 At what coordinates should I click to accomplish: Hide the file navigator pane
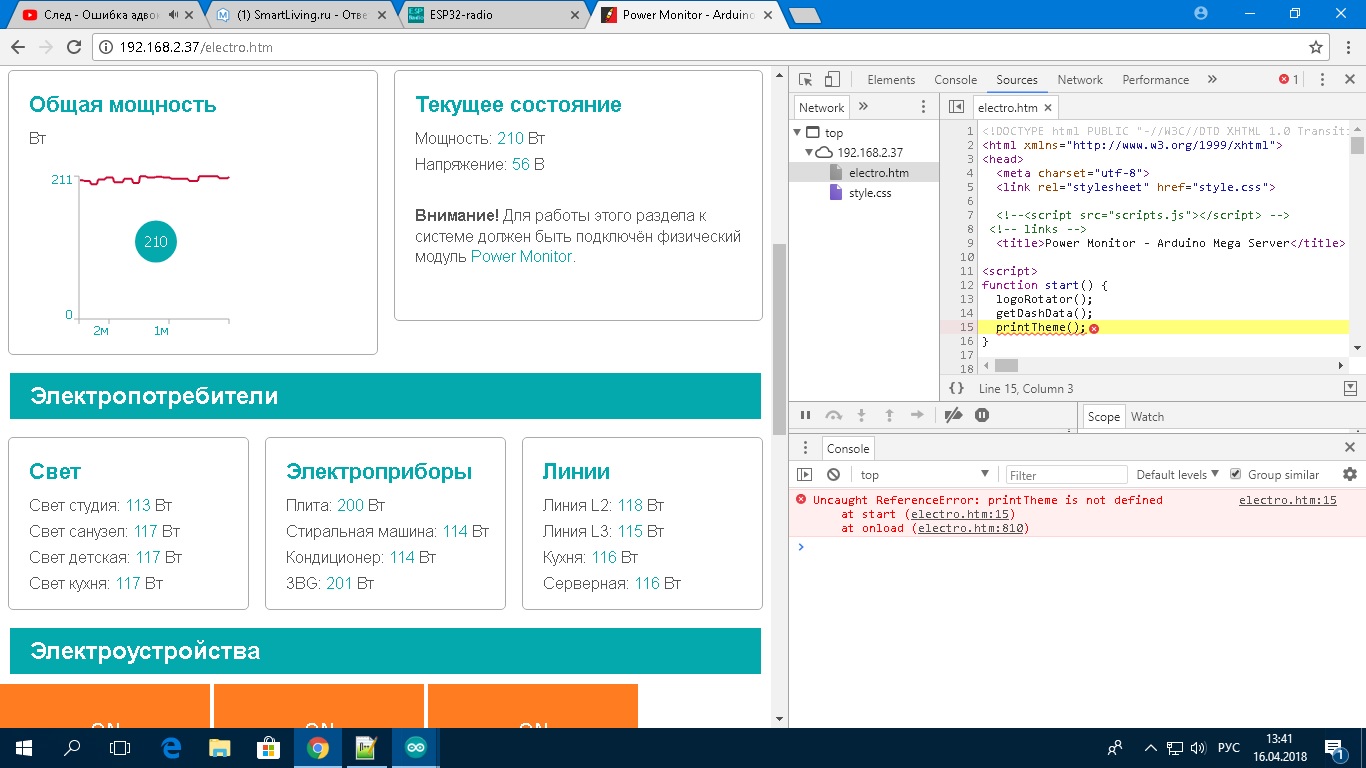[956, 107]
